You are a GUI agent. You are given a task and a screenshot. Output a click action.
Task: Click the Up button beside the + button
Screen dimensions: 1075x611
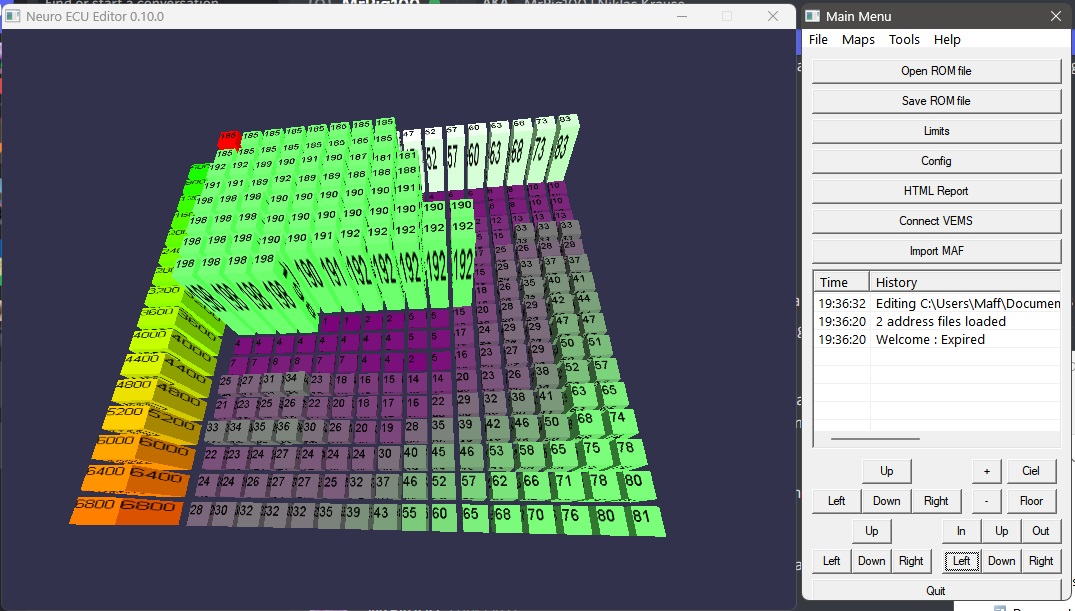click(886, 471)
